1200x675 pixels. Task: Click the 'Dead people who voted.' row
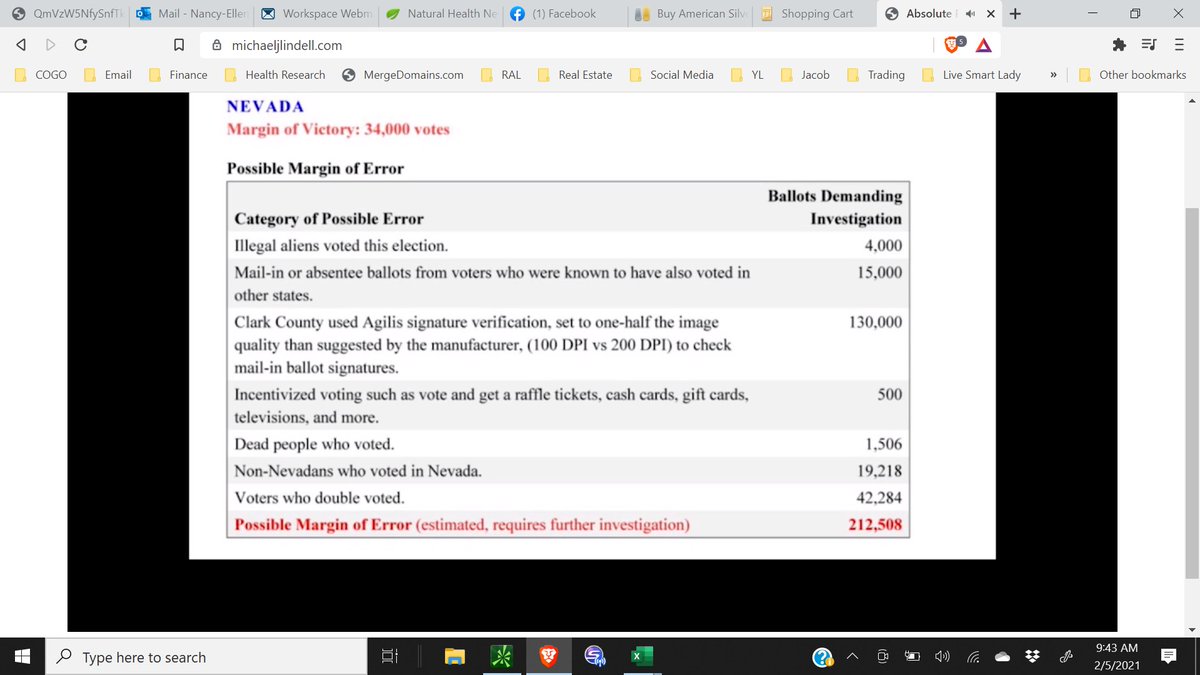pos(568,444)
